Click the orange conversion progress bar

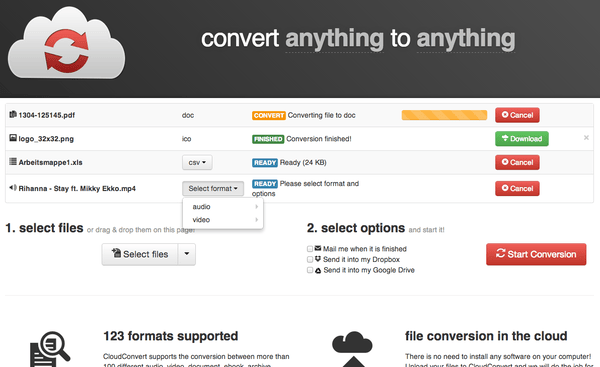click(444, 115)
